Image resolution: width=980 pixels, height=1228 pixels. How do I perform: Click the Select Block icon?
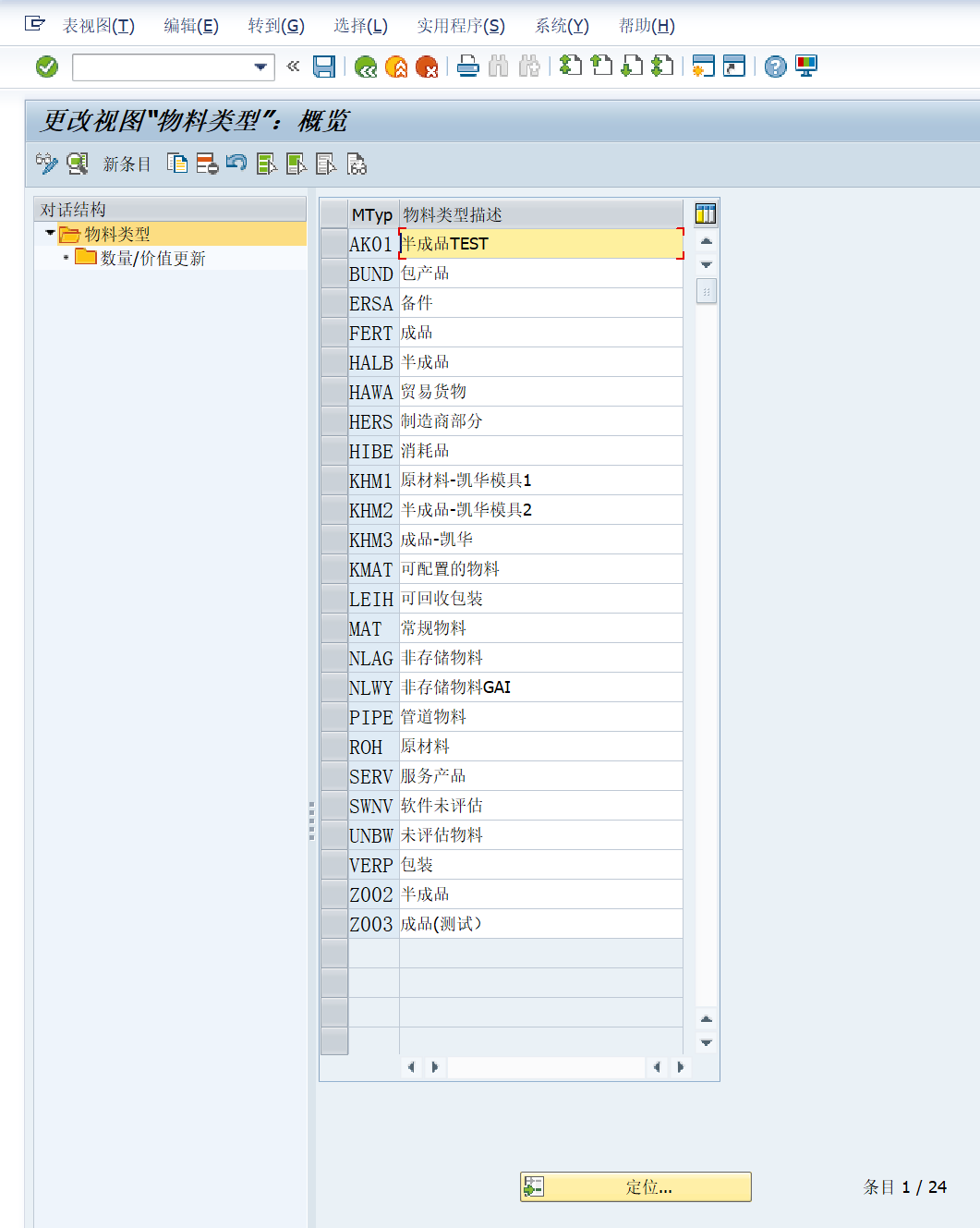(296, 164)
